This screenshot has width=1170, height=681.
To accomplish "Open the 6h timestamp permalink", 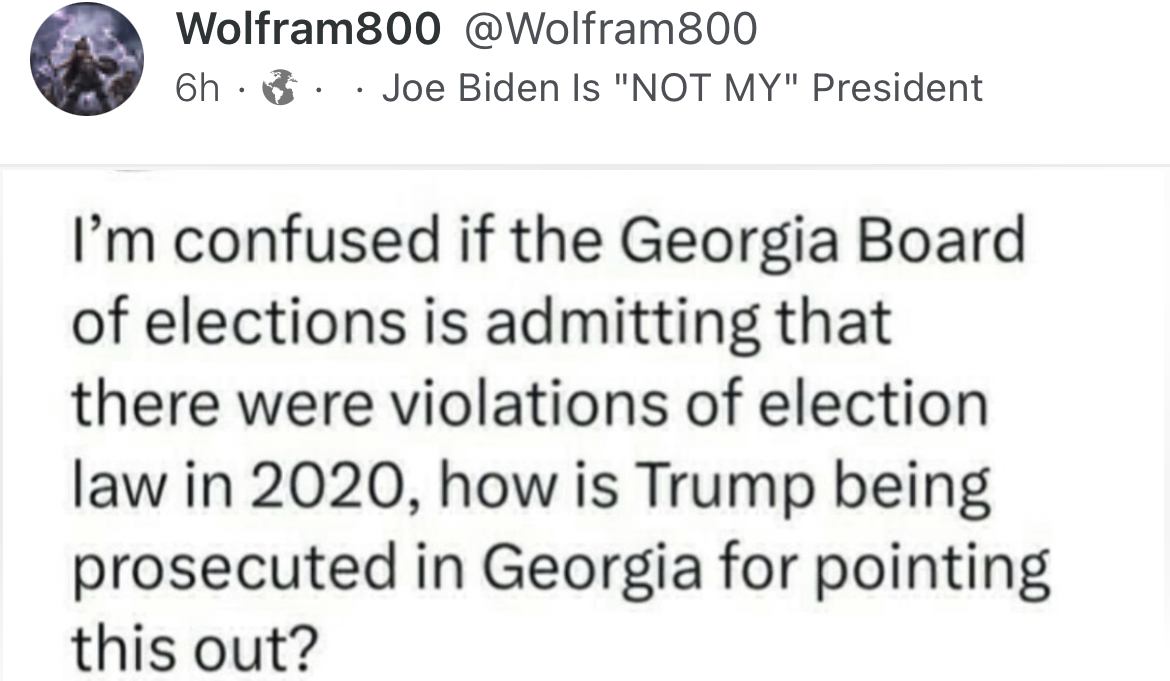I will coord(197,89).
